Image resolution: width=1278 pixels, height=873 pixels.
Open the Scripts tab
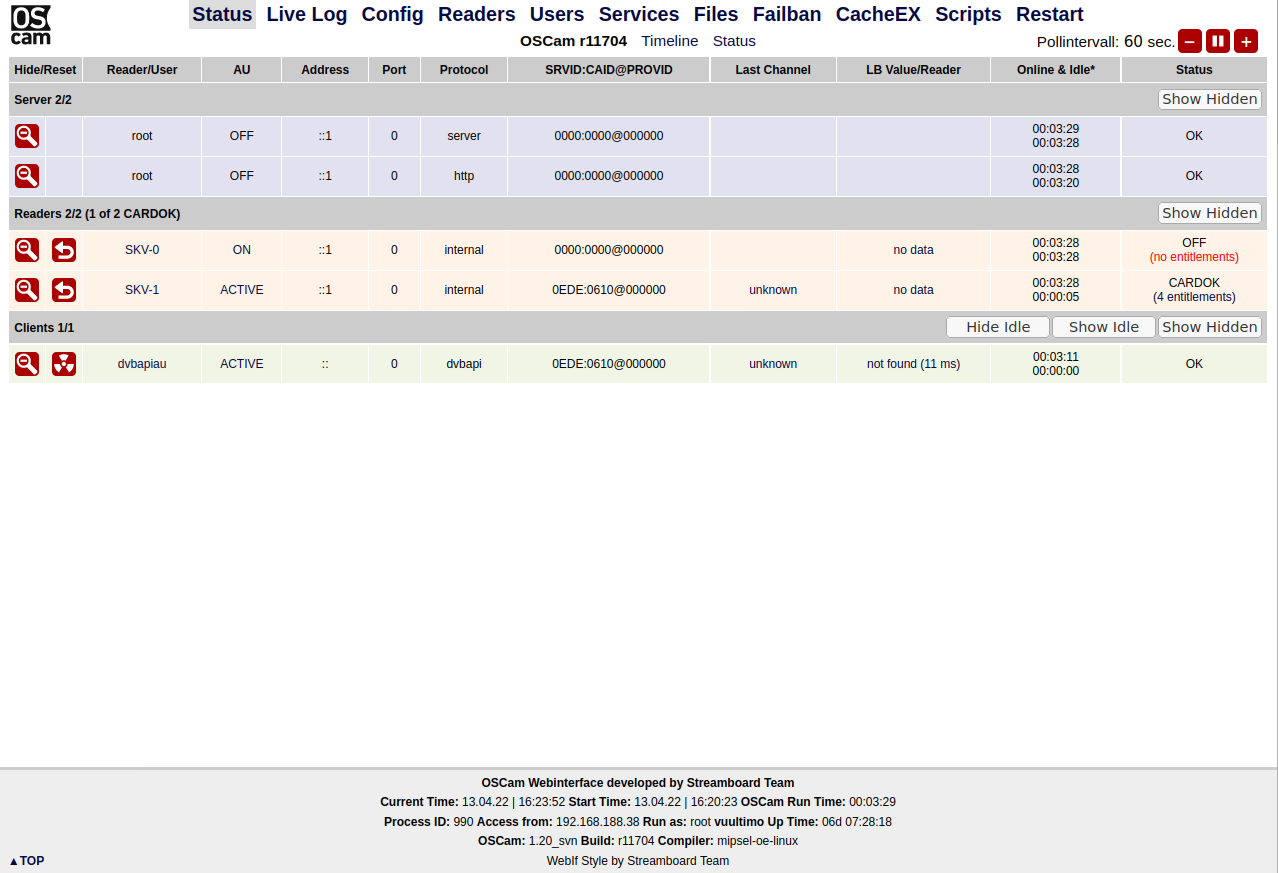(x=968, y=14)
